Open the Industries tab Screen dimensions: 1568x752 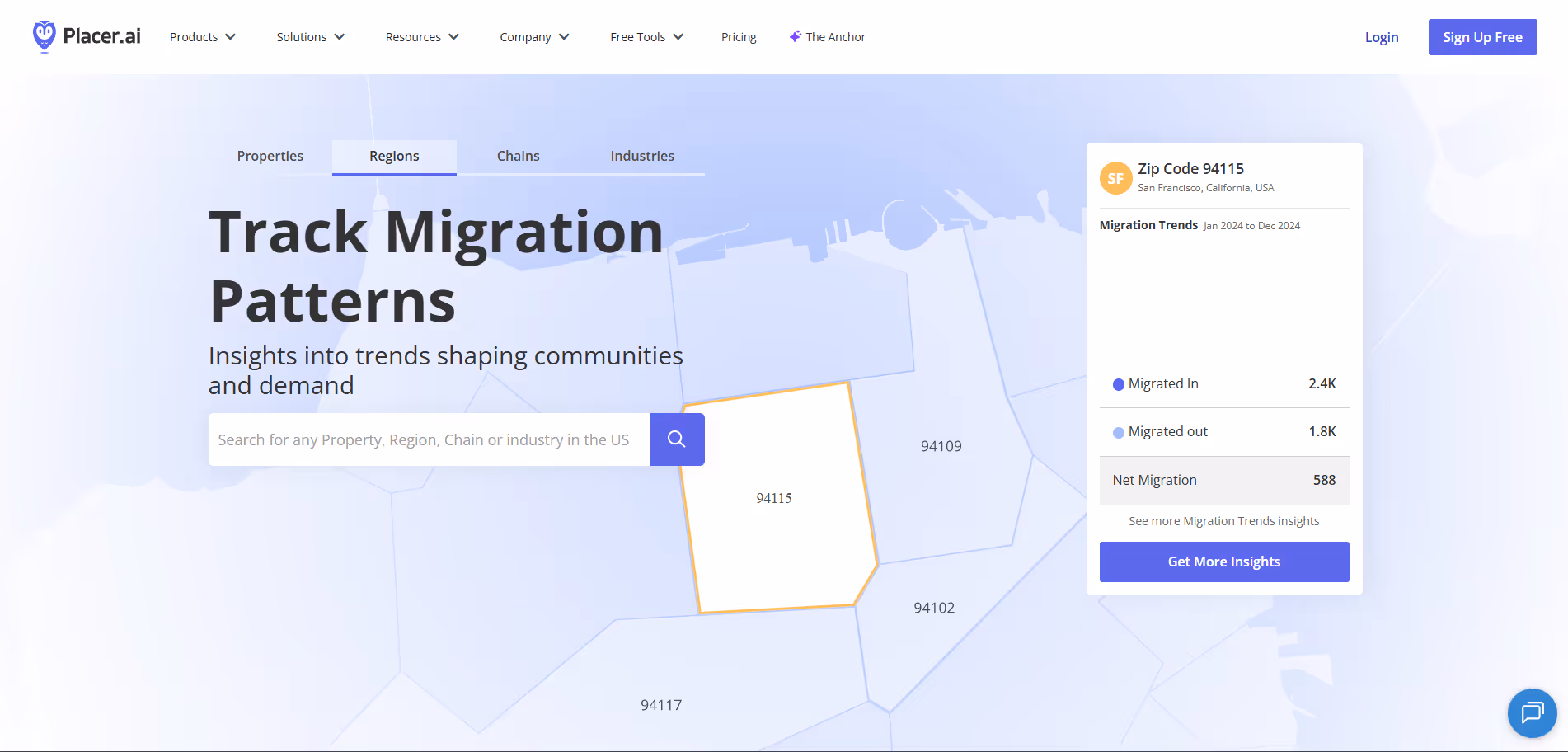pos(642,156)
